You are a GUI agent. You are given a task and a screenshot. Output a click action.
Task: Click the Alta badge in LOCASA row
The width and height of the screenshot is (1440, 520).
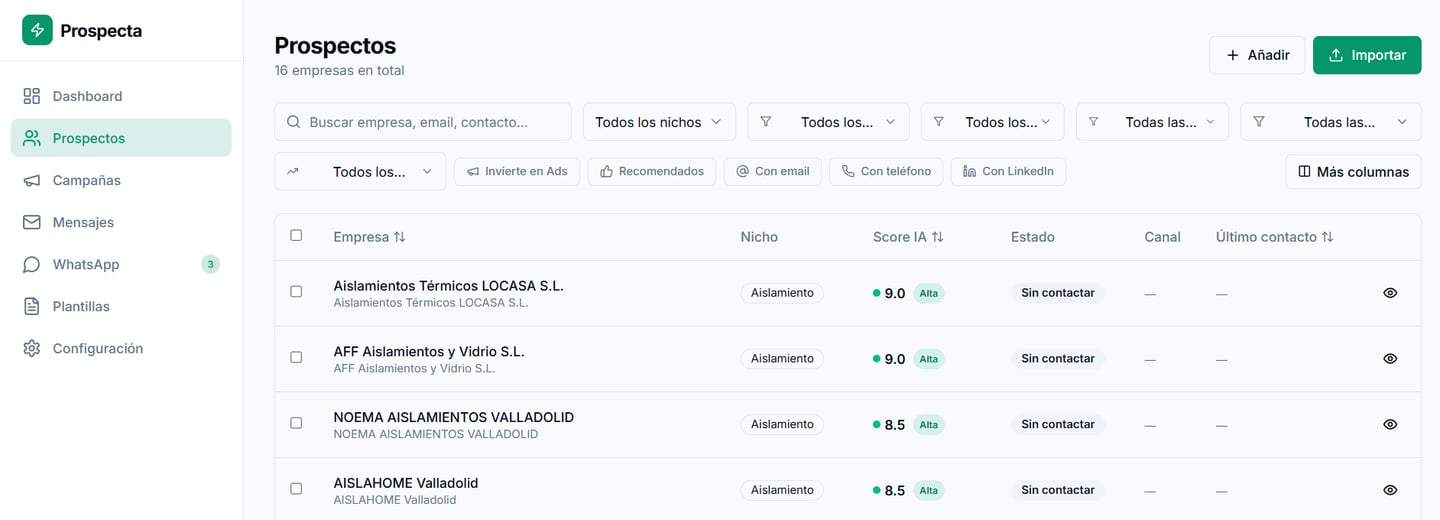pos(929,293)
